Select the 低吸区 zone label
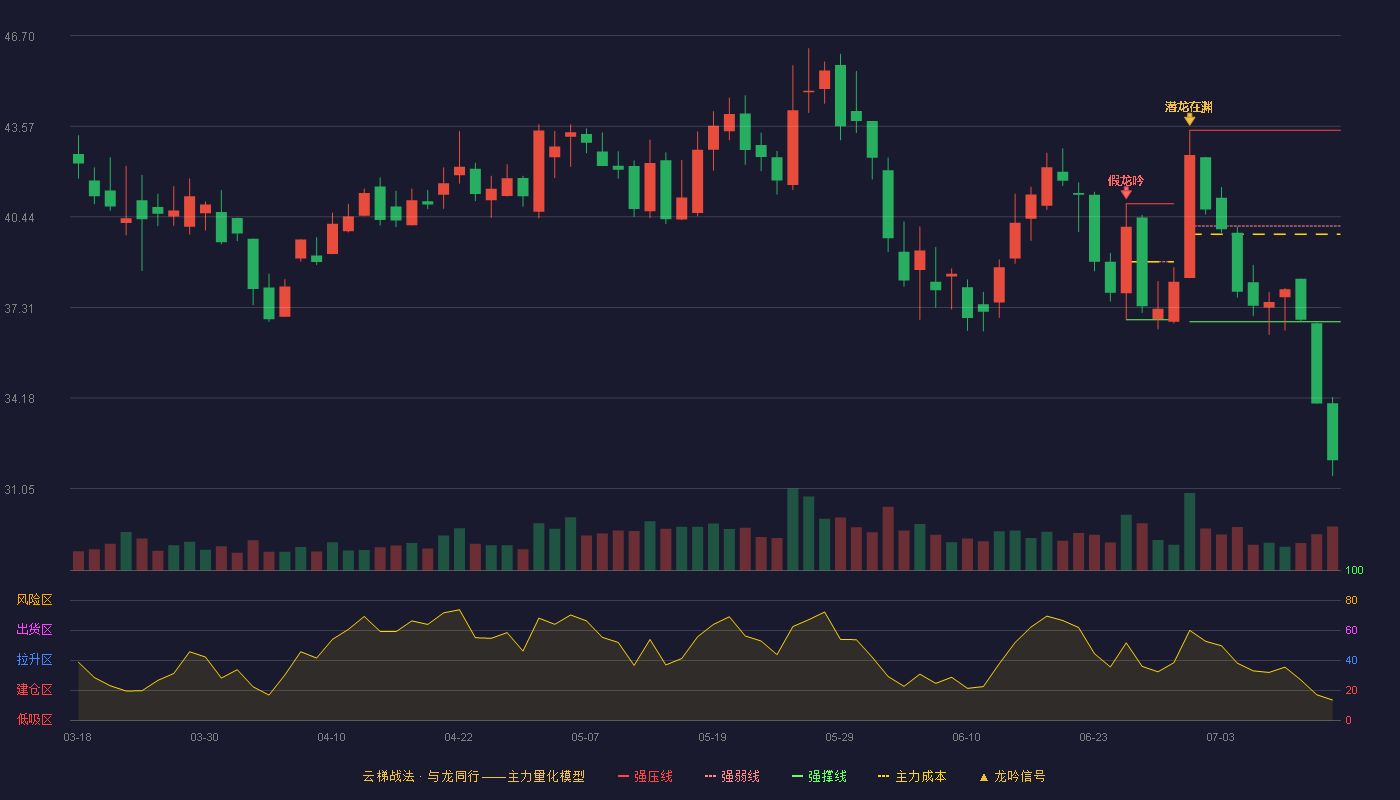This screenshot has width=1400, height=800. click(x=34, y=720)
